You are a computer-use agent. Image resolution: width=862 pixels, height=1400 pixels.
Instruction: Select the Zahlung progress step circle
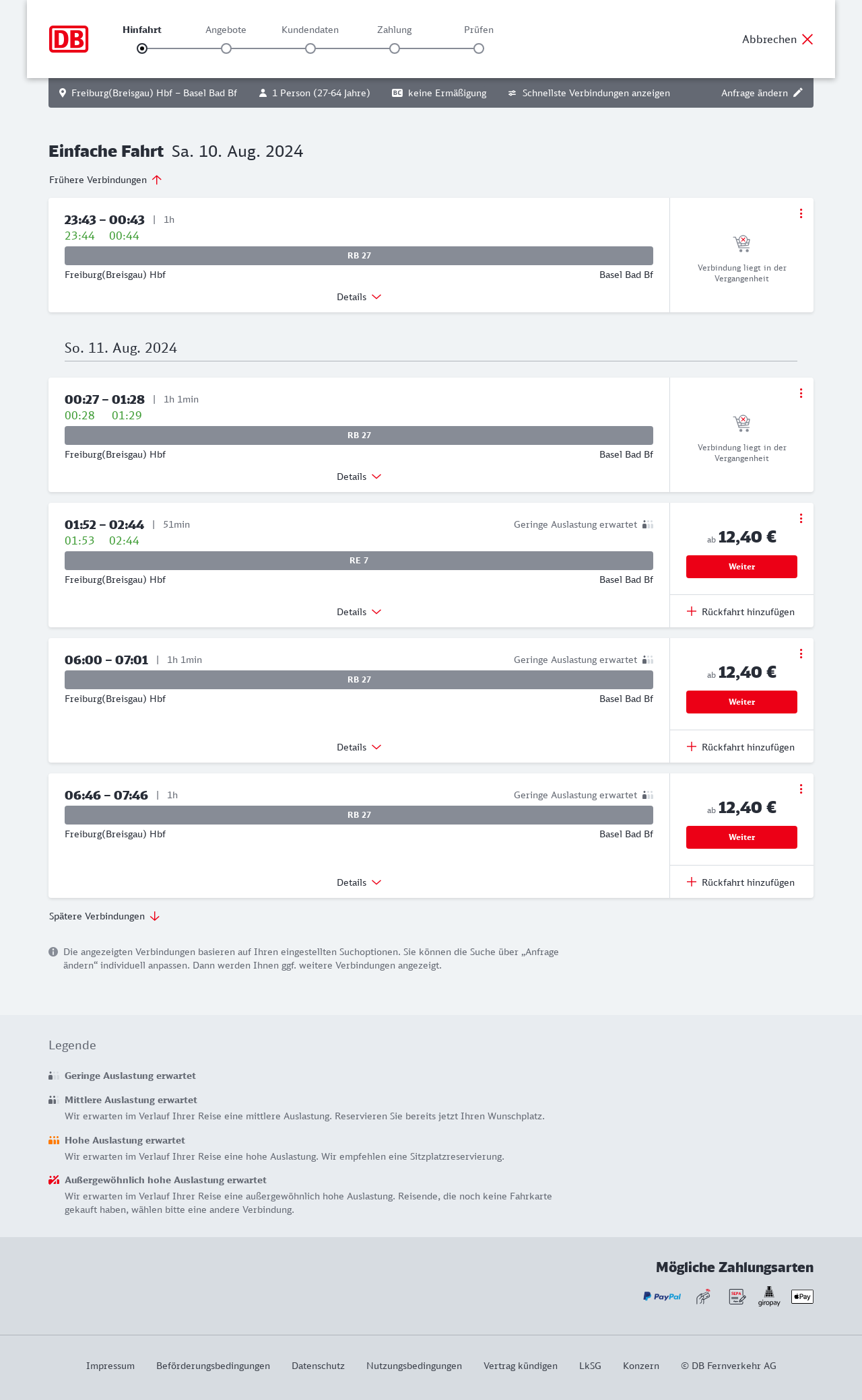click(x=395, y=48)
